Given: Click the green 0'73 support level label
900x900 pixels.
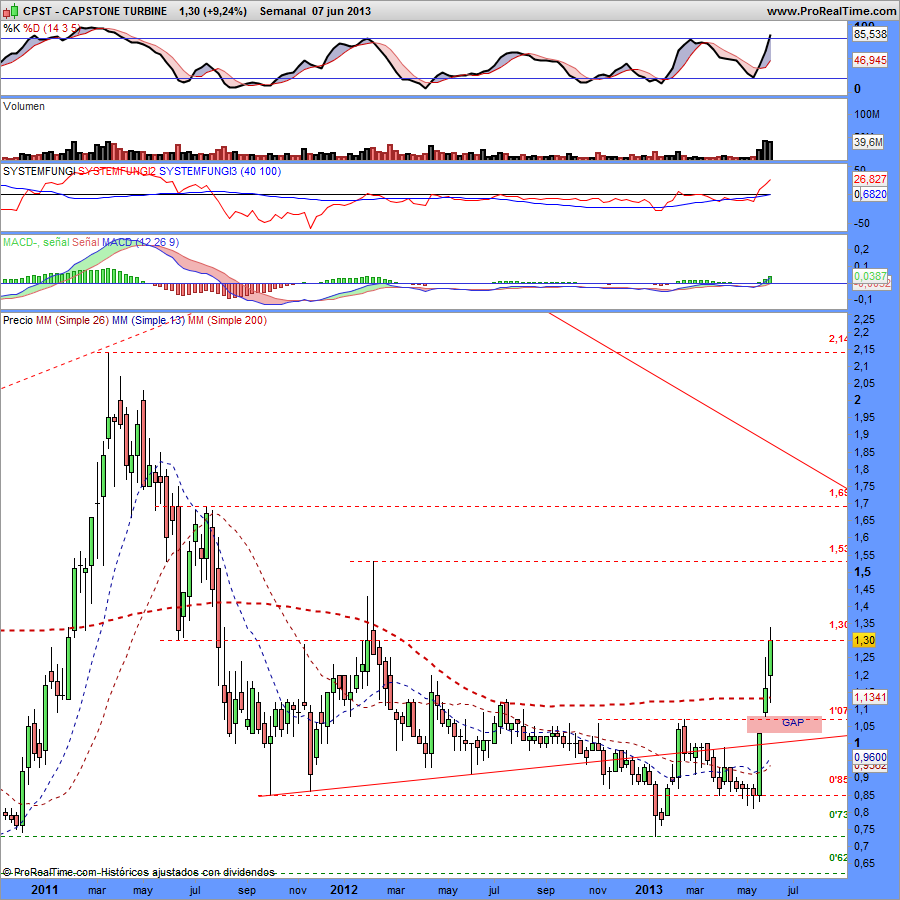Looking at the screenshot, I should click(x=838, y=814).
